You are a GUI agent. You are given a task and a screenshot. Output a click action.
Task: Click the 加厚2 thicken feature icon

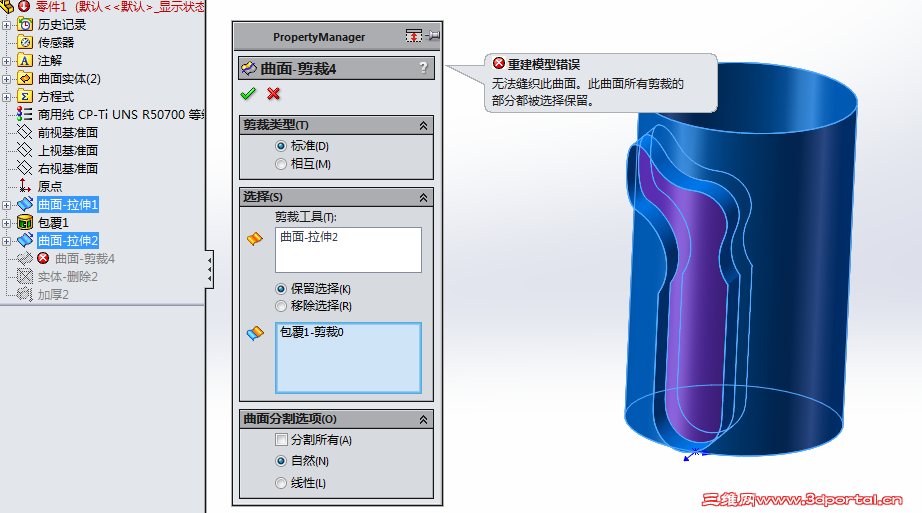coord(25,294)
